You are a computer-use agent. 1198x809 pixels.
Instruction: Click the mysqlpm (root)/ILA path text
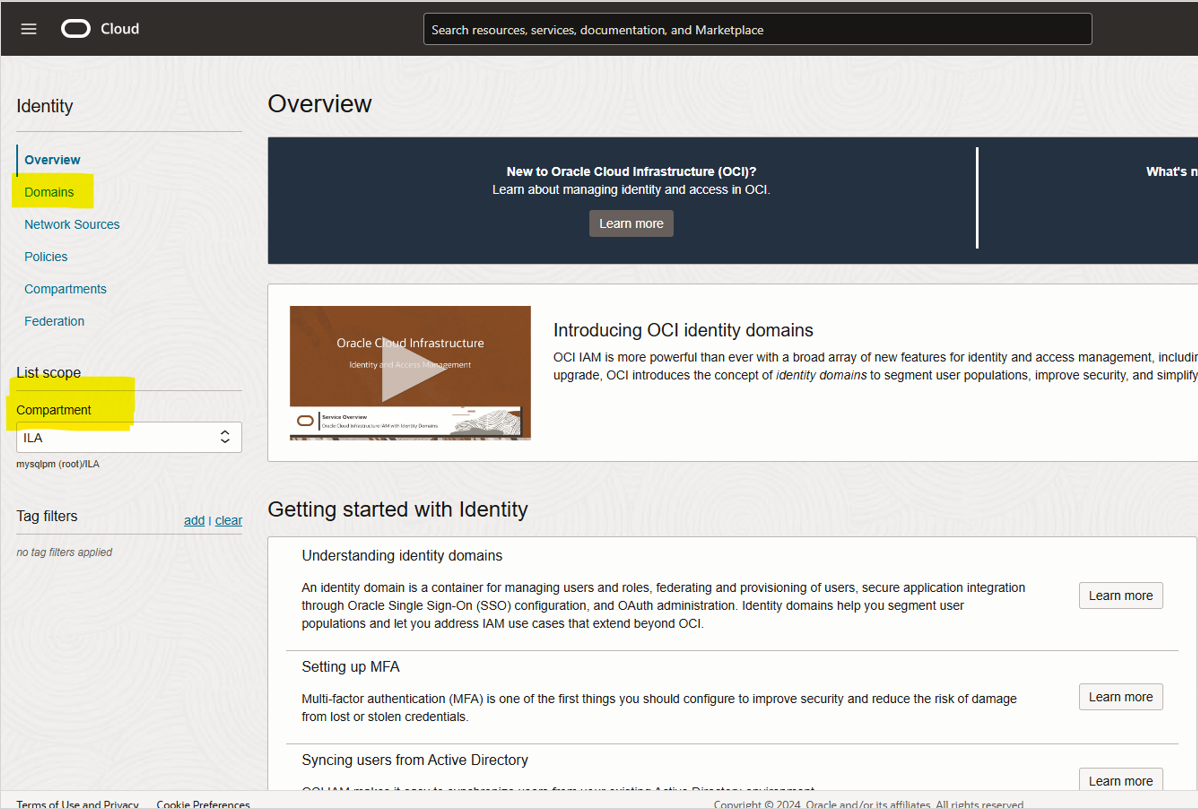[58, 464]
